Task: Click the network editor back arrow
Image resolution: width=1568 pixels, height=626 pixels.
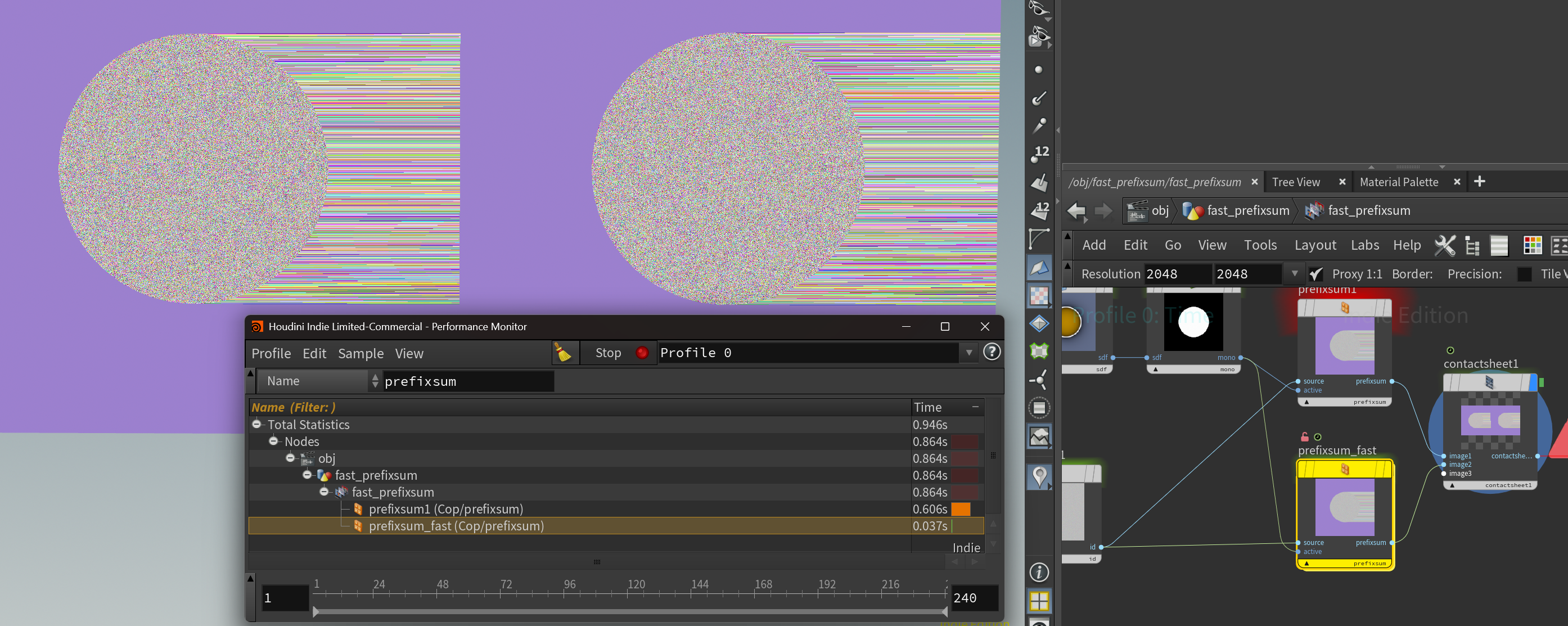Action: click(x=1076, y=211)
